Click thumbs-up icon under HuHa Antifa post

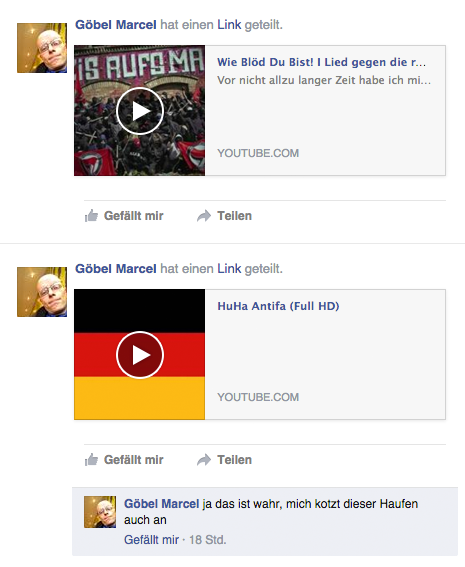click(91, 460)
